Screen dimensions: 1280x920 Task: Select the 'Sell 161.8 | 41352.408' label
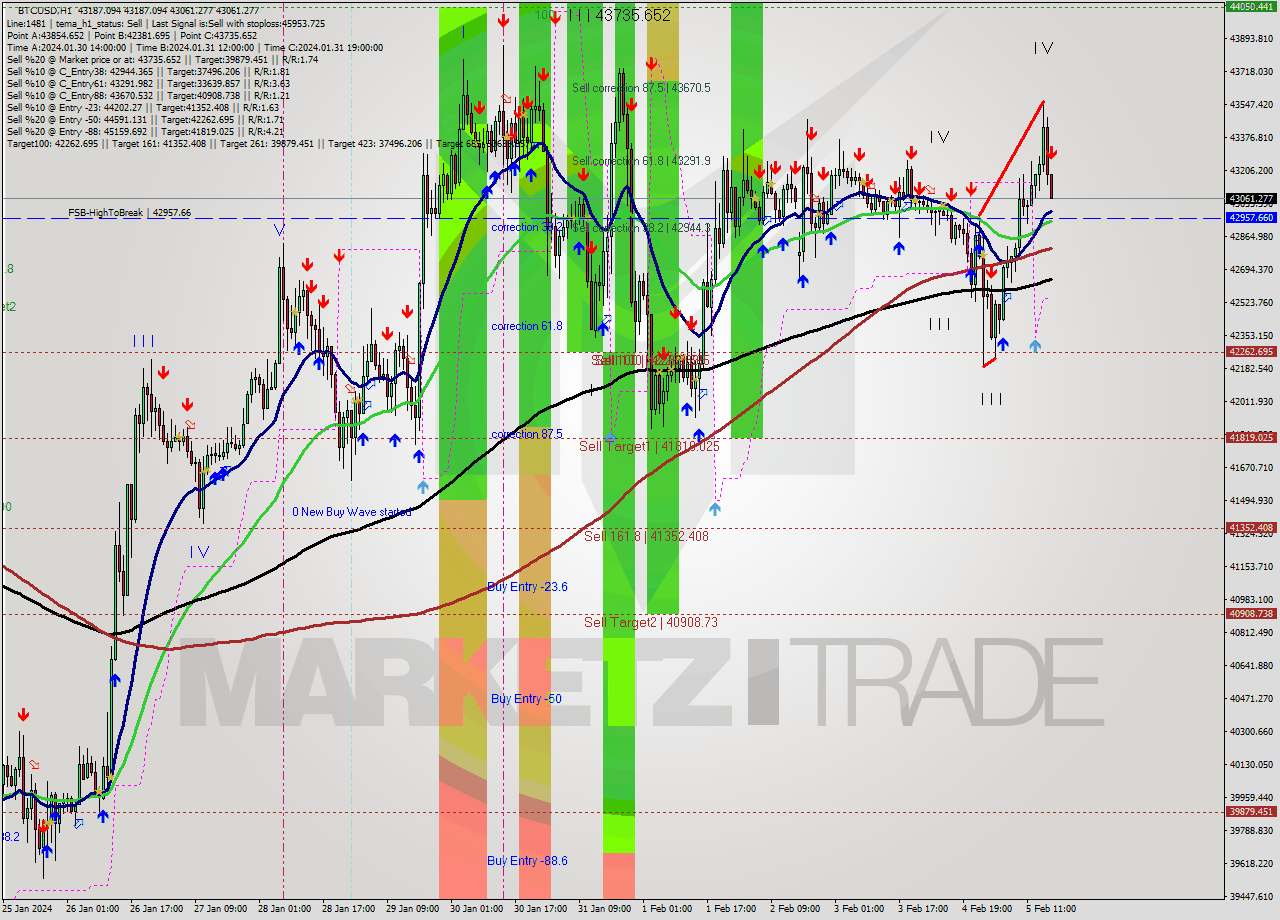click(646, 536)
